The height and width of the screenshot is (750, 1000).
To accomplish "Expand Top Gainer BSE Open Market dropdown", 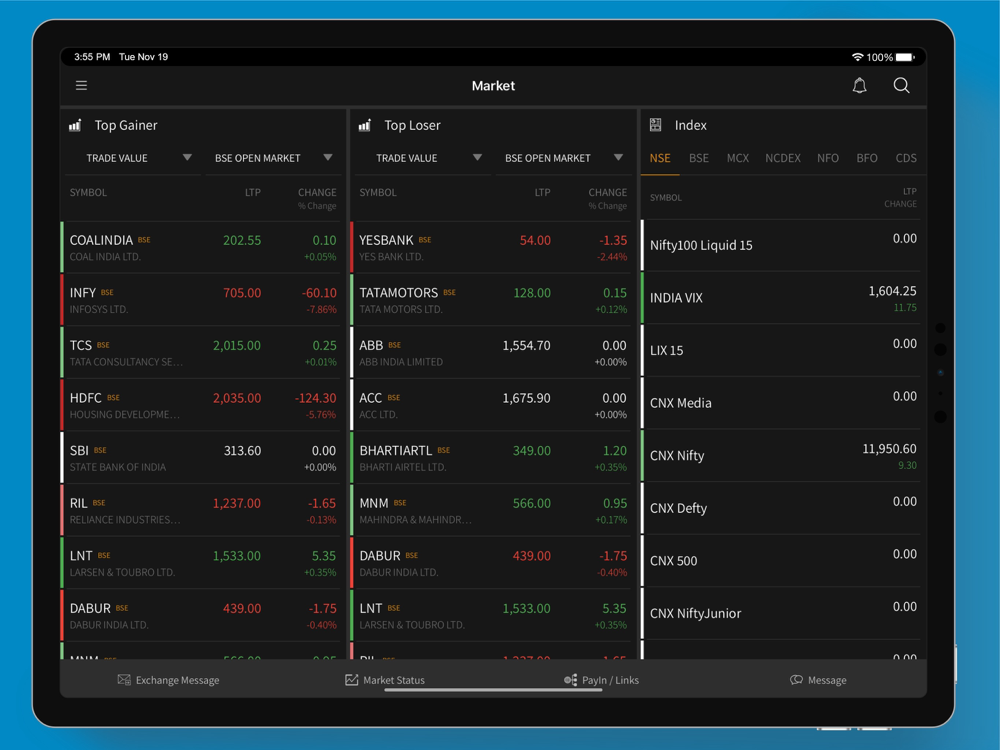I will (273, 158).
